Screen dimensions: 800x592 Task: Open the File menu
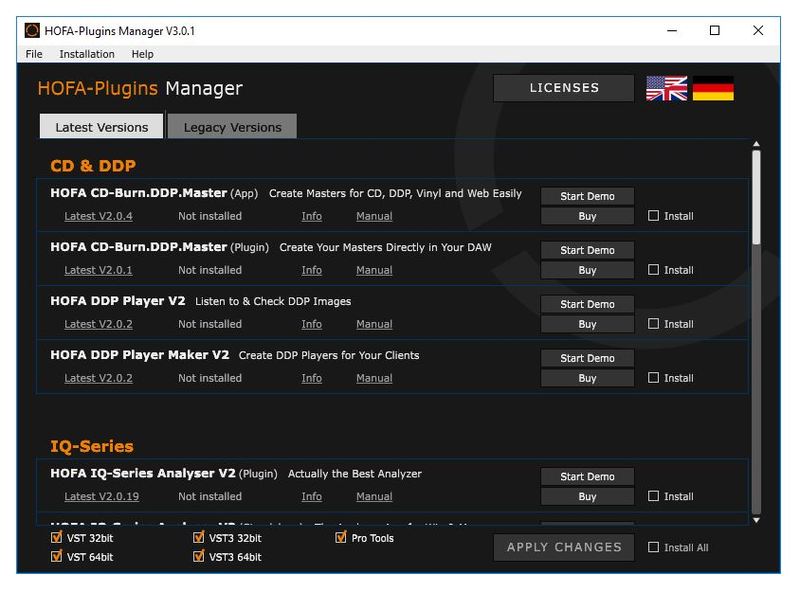(34, 54)
